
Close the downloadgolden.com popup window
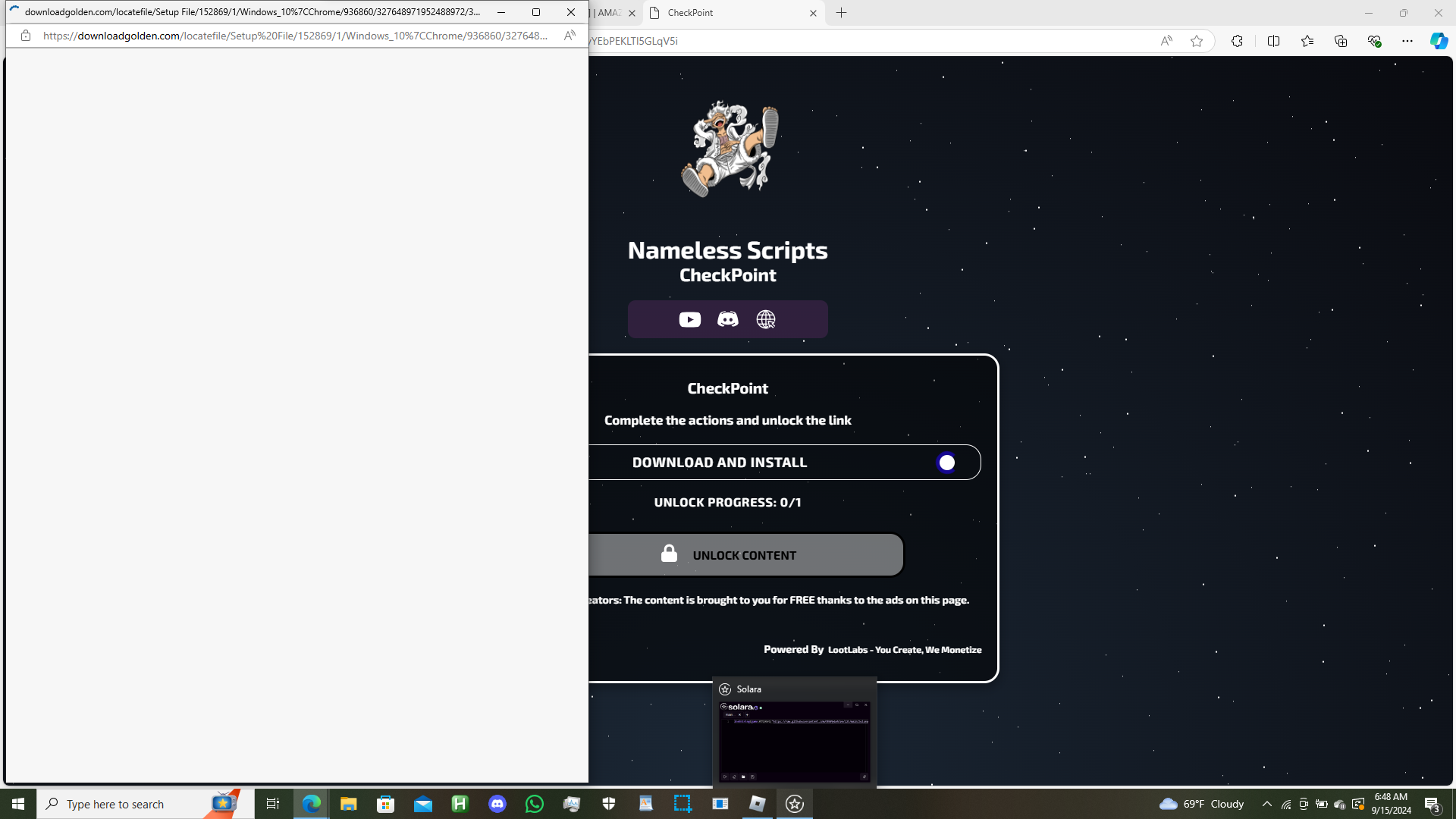click(571, 12)
